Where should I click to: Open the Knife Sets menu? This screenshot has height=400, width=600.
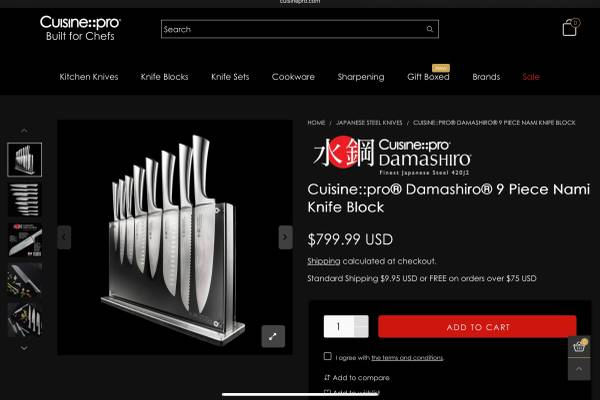(x=230, y=77)
